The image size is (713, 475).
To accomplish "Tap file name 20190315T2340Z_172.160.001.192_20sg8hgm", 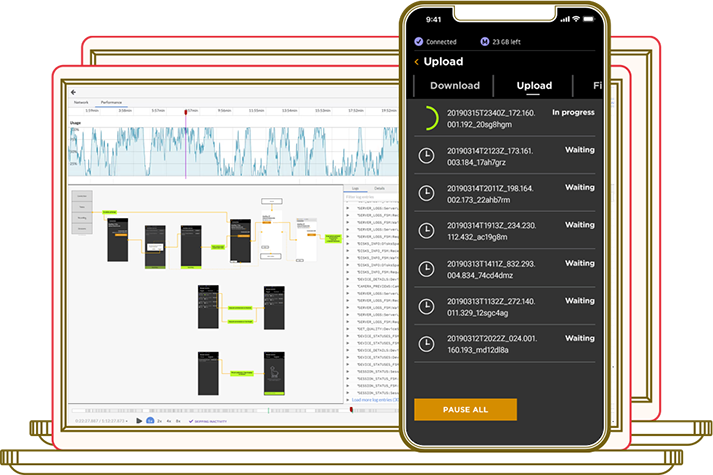I will (491, 119).
